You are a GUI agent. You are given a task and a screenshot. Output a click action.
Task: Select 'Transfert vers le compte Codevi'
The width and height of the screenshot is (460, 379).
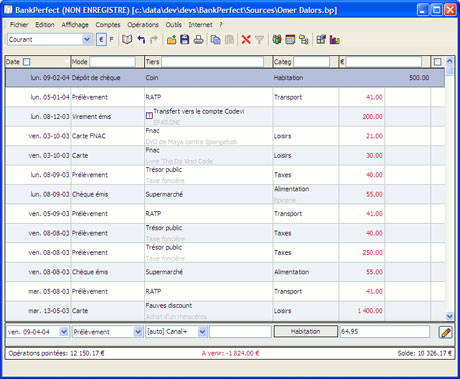pos(199,111)
